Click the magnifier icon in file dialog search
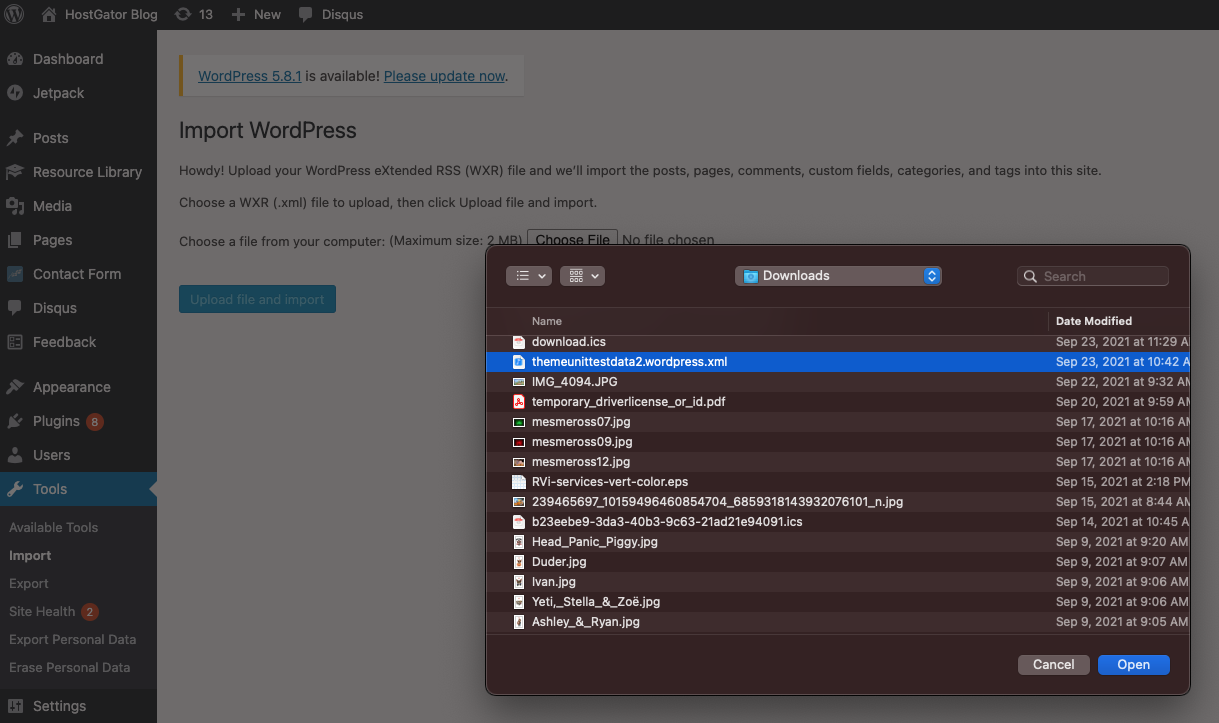This screenshot has height=723, width=1219. coord(1031,277)
